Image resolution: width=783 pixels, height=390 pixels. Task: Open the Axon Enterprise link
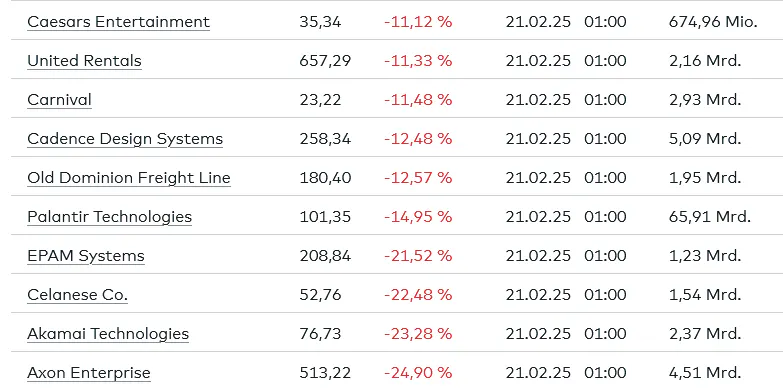(89, 373)
